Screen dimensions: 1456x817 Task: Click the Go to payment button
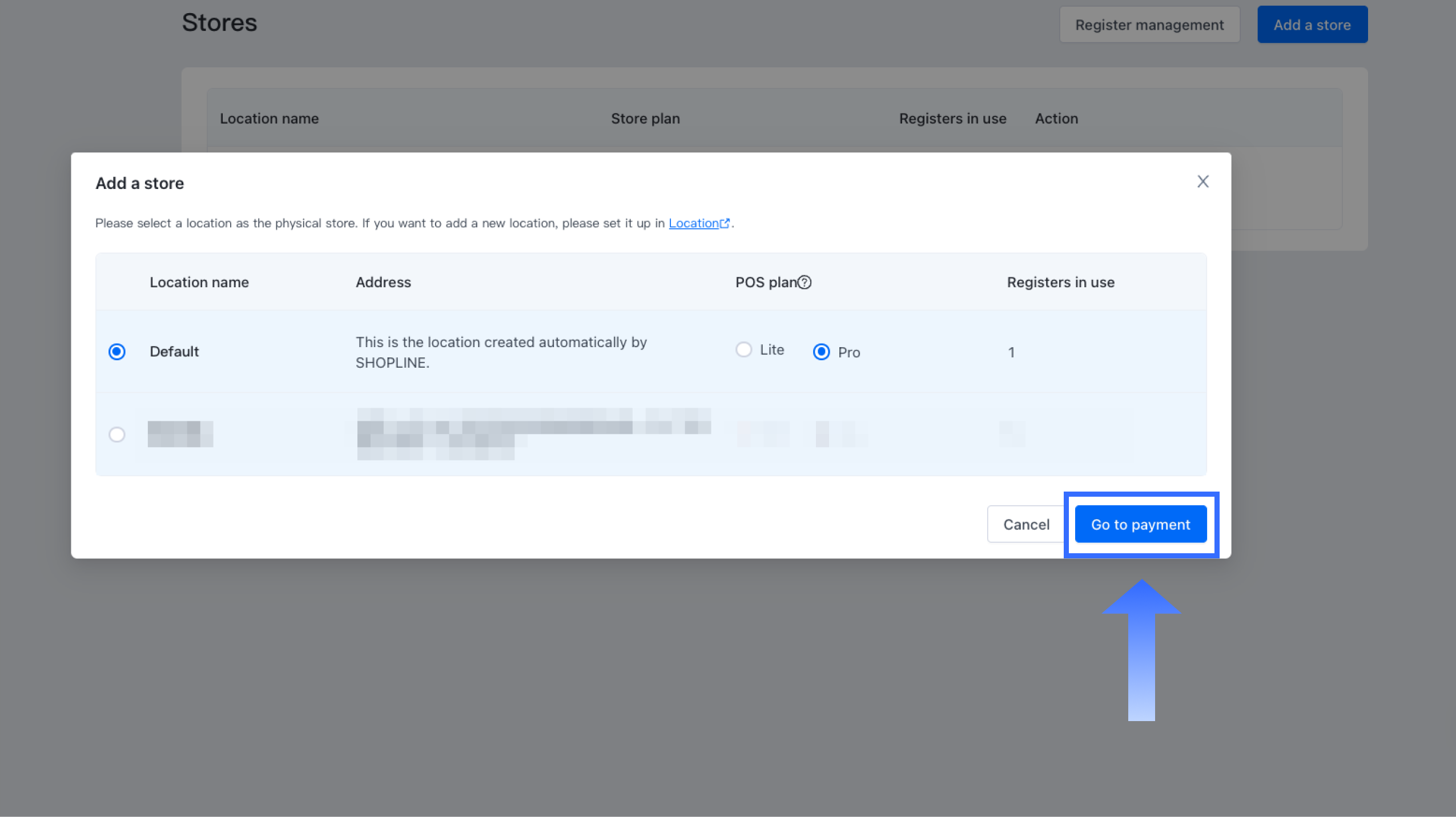click(x=1140, y=524)
